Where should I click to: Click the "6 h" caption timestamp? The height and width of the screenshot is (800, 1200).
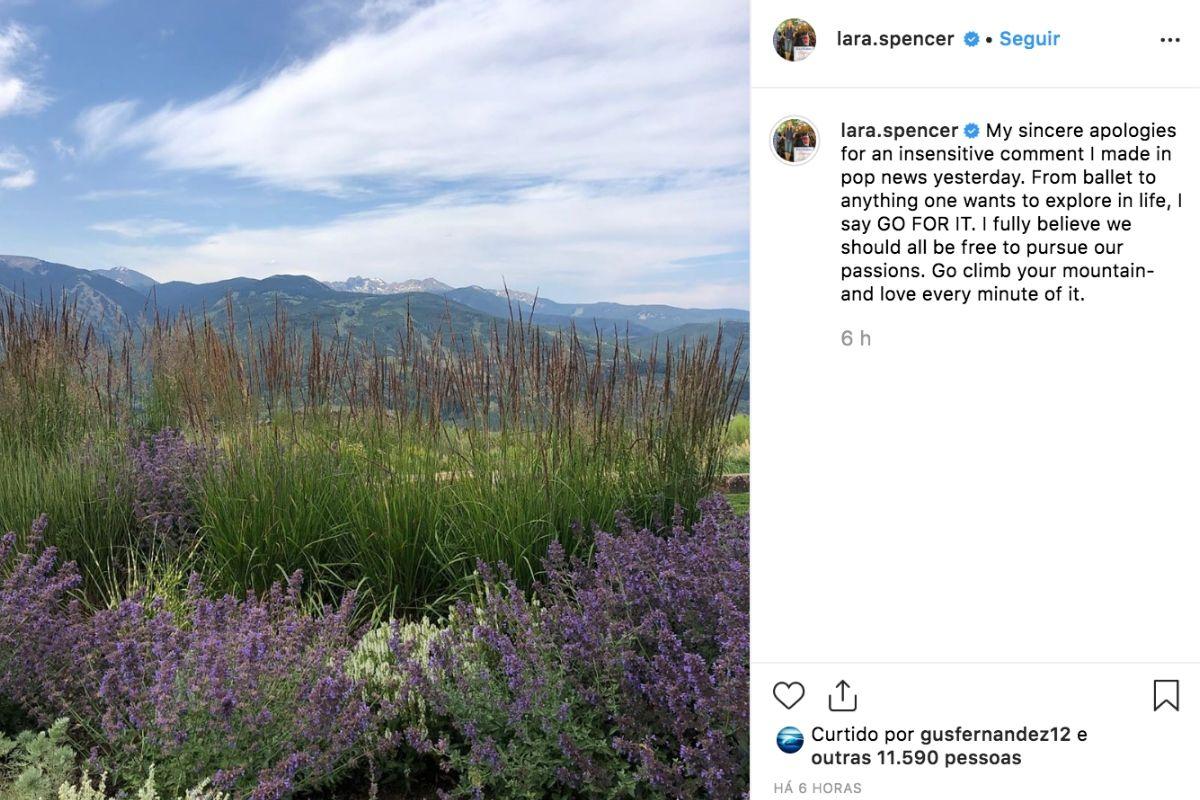(855, 339)
